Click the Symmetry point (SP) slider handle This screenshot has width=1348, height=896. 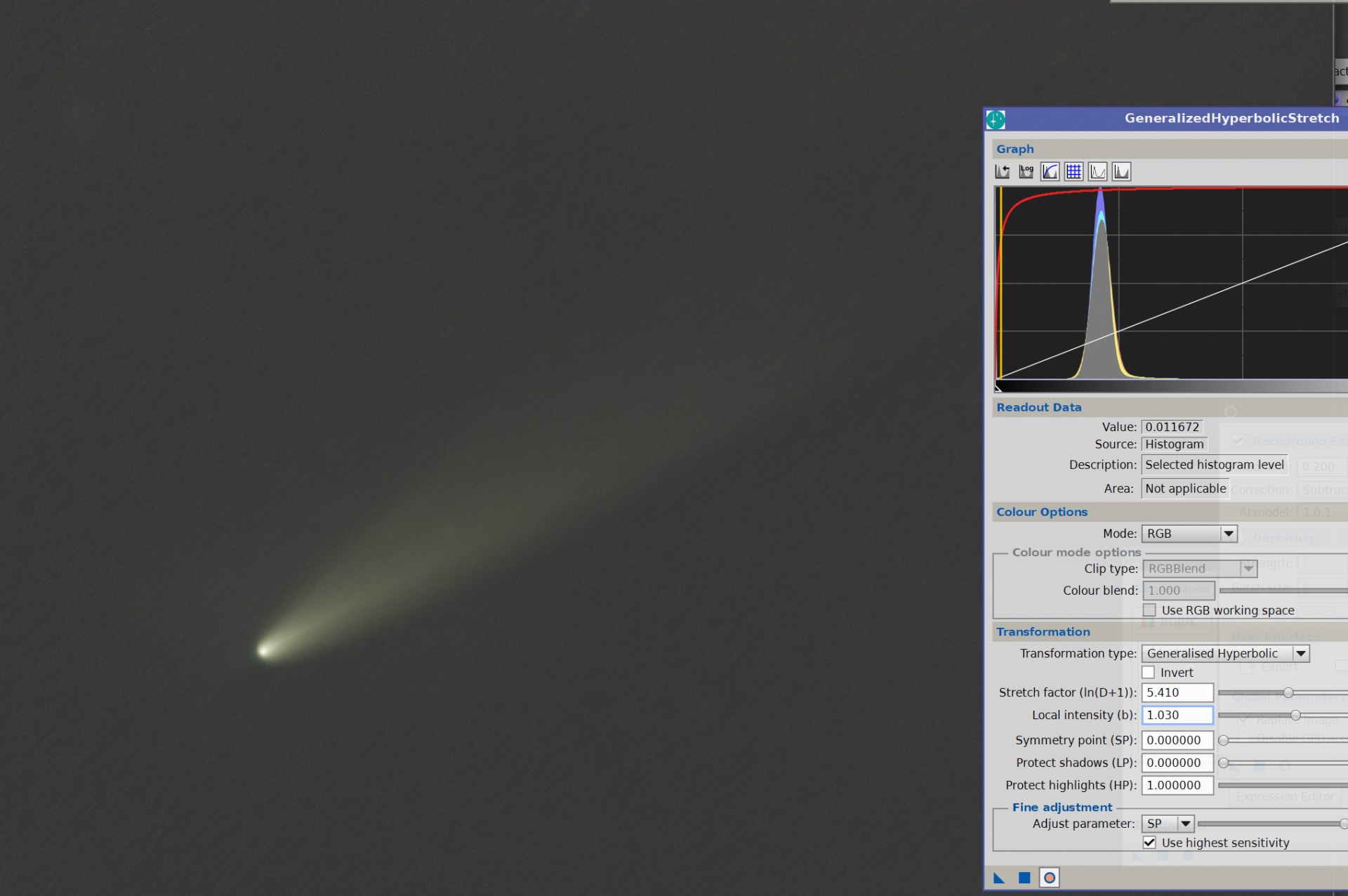(x=1224, y=741)
